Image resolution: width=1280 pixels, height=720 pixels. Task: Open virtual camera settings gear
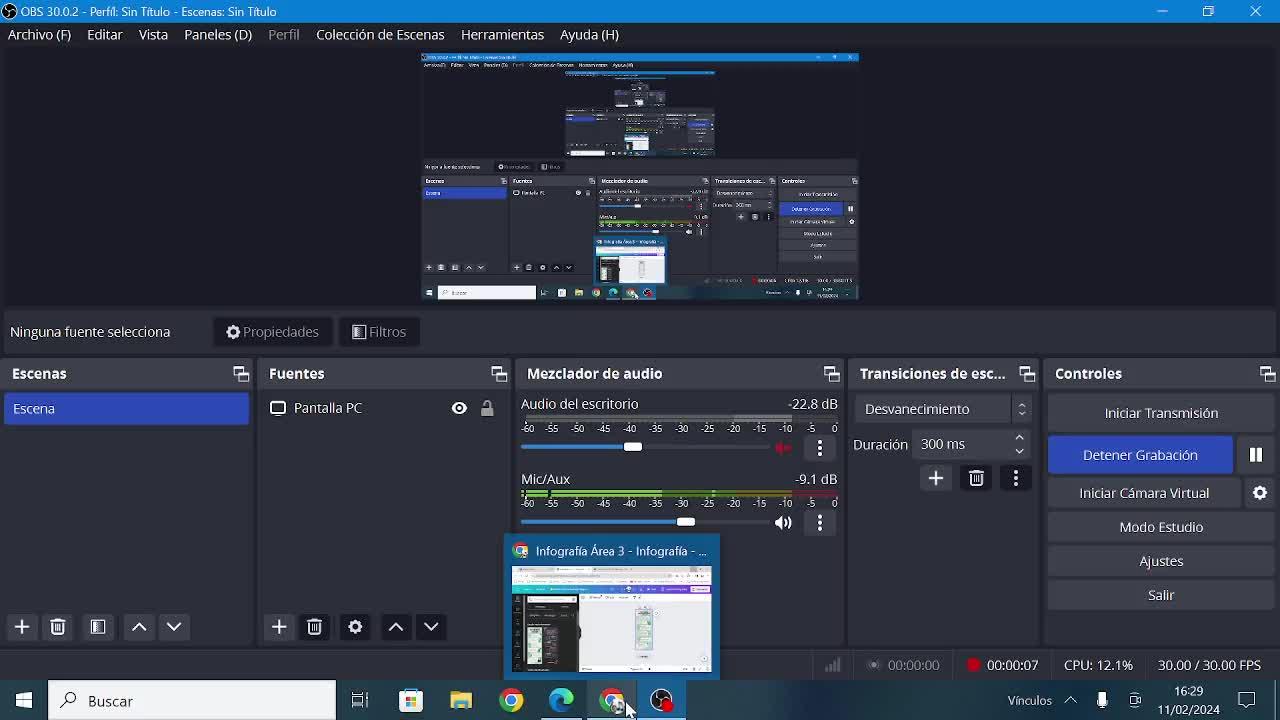point(1260,493)
